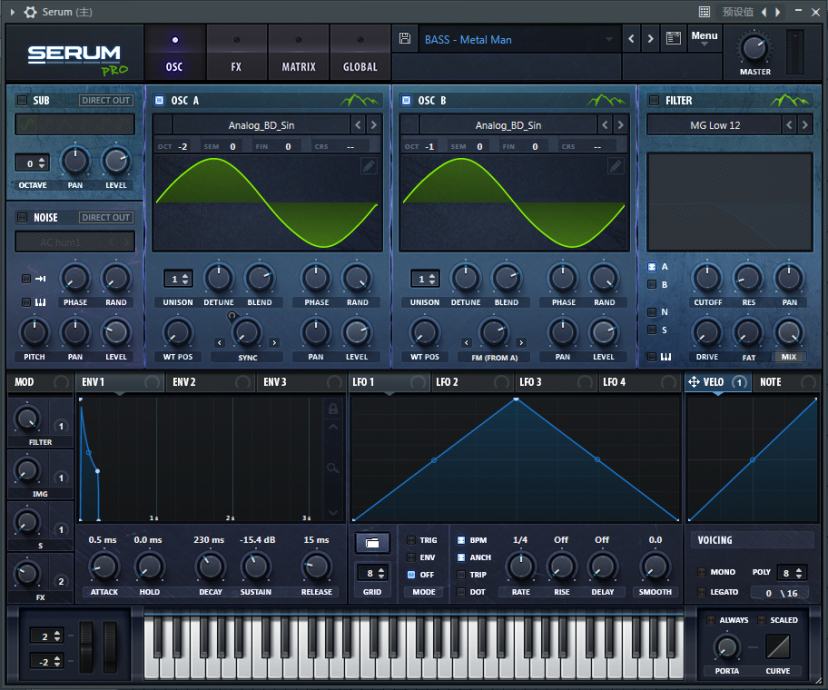
Task: Click the OSC A waveform edit pencil icon
Action: pos(369,166)
